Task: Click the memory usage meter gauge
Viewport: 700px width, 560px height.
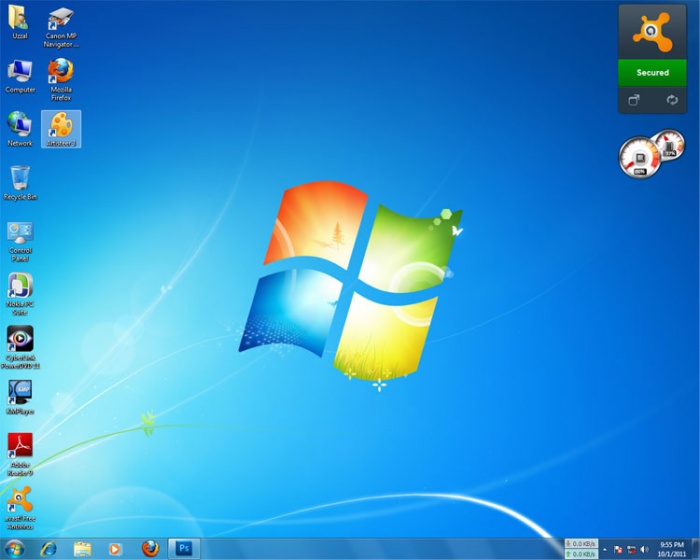Action: pos(670,144)
